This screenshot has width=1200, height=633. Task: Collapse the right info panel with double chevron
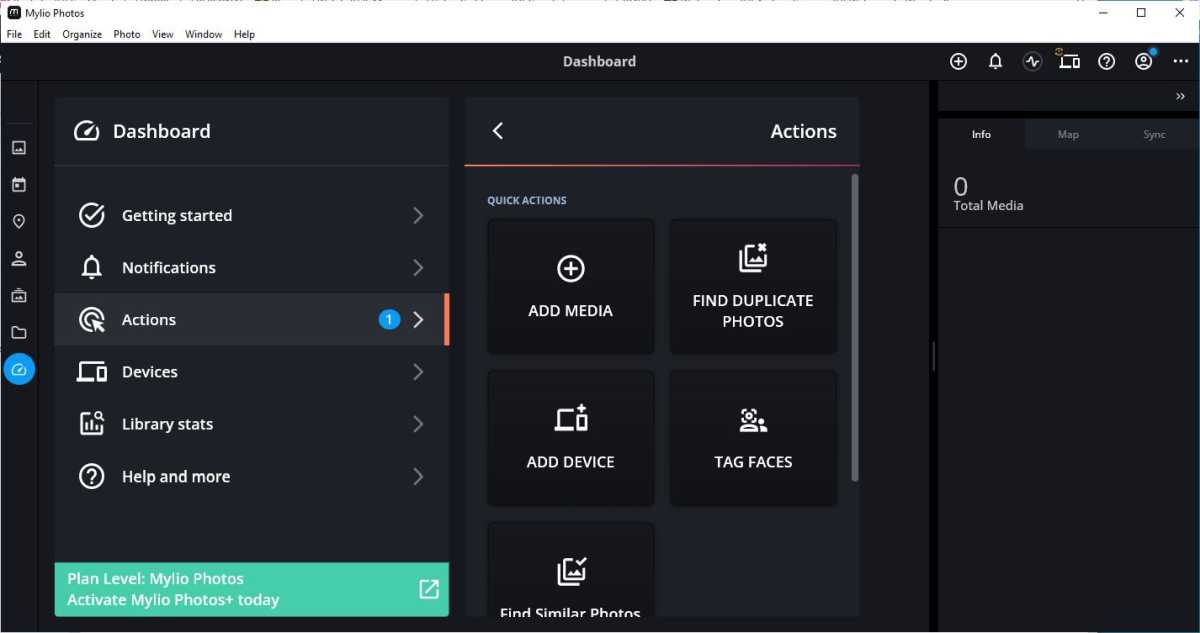tap(1180, 97)
